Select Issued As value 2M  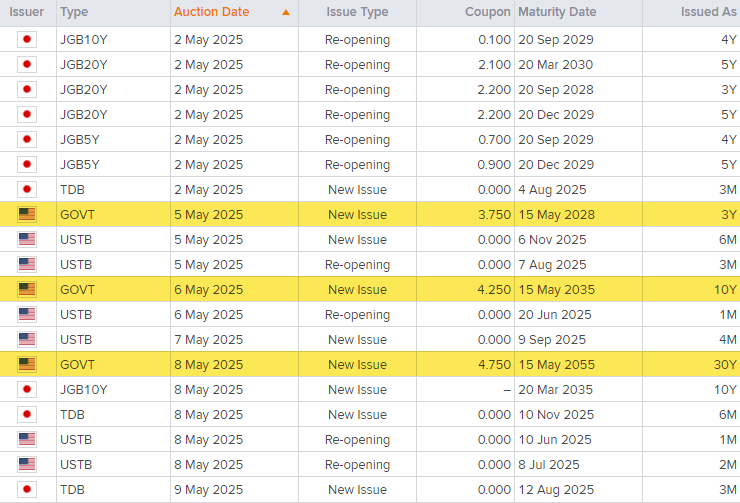(x=728, y=465)
